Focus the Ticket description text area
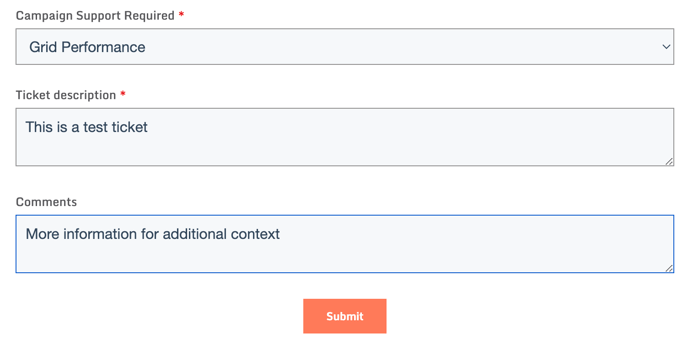688x360 pixels. pos(344,137)
